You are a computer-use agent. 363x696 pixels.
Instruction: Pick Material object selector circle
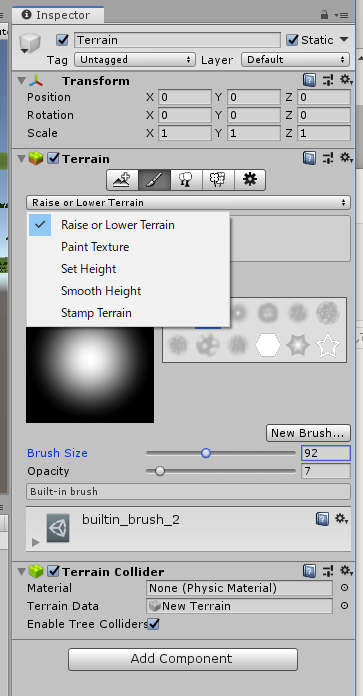click(344, 588)
